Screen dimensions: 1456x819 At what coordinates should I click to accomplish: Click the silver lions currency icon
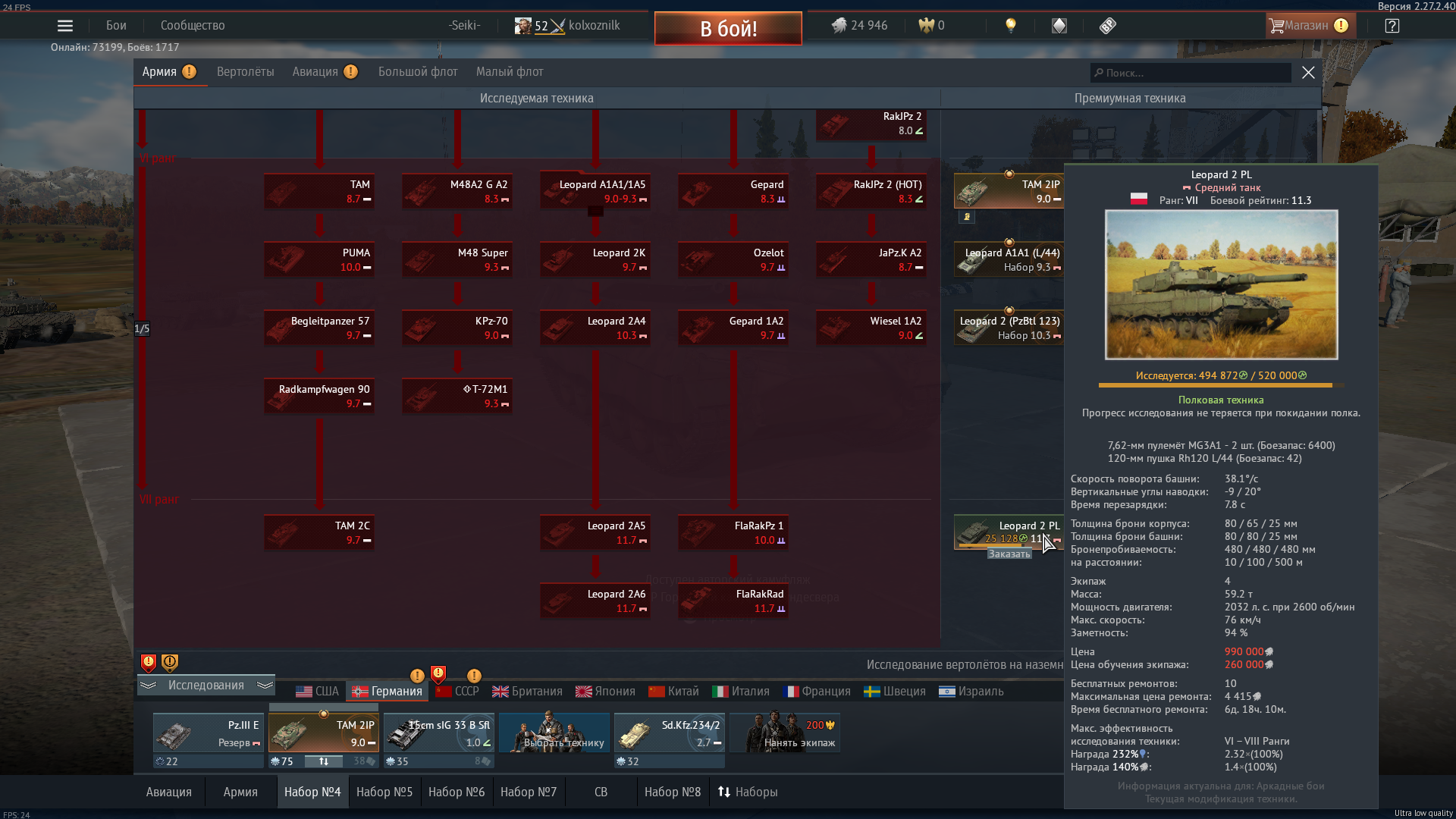pyautogui.click(x=839, y=26)
